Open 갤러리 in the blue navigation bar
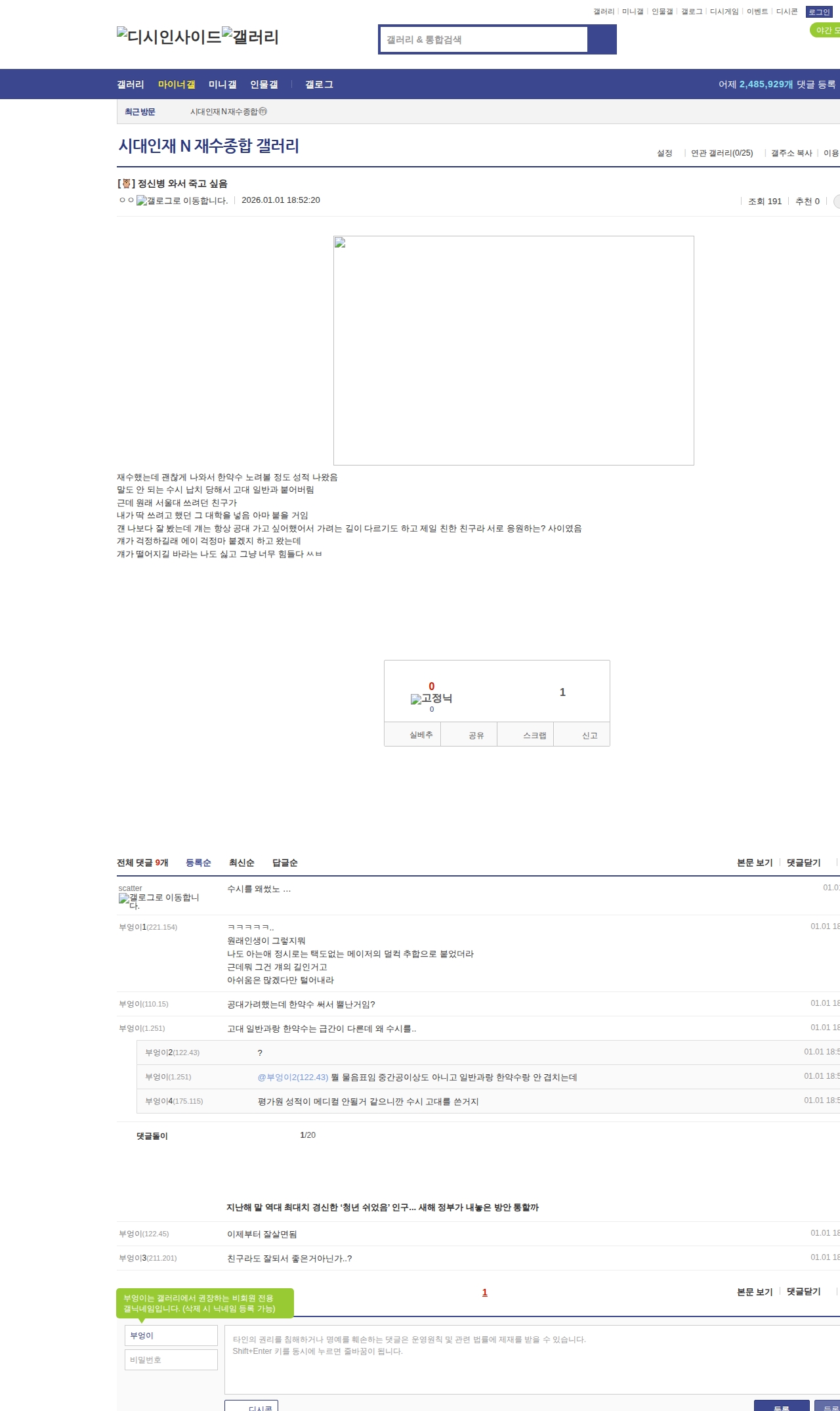 pos(131,85)
